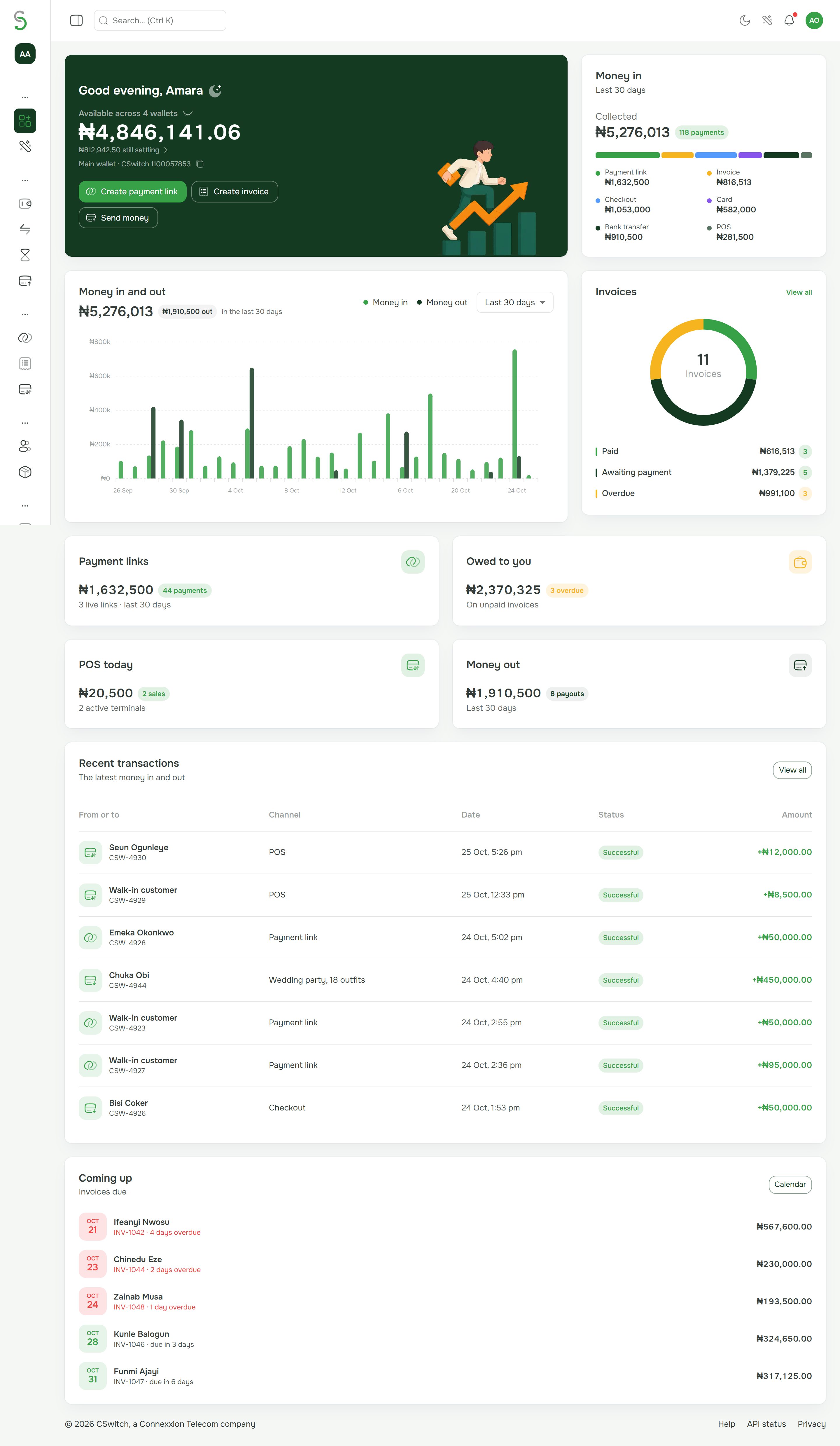Expand the 'still settling' chevron
The height and width of the screenshot is (1446, 840).
click(166, 150)
